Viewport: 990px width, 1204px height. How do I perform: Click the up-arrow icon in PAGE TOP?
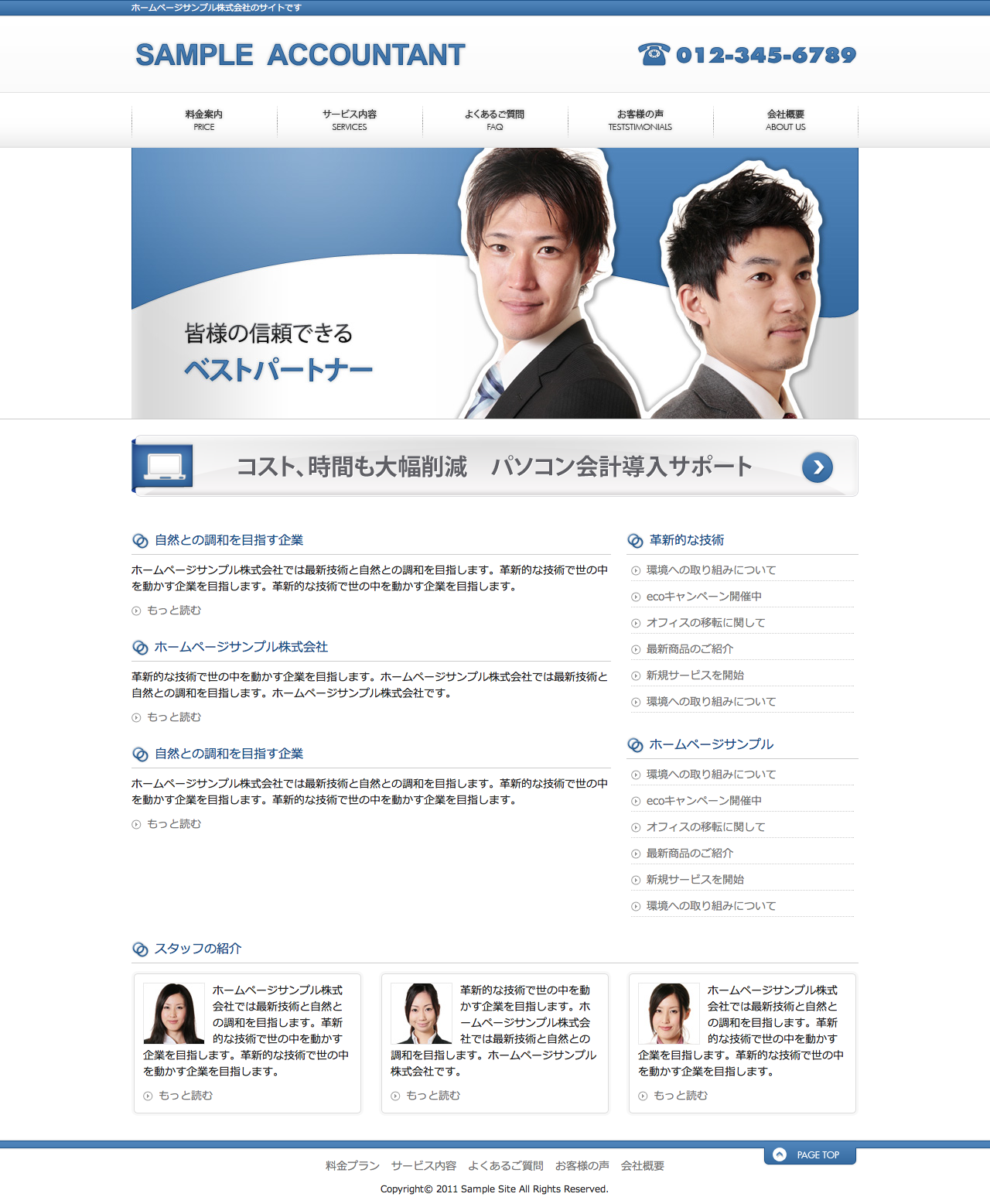(780, 1154)
